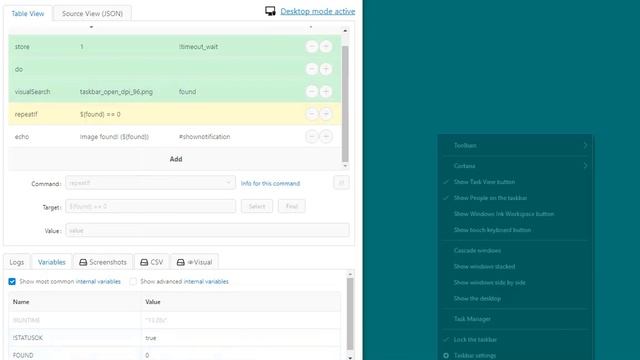
Task: Click the Add button under command table
Action: coord(176,159)
